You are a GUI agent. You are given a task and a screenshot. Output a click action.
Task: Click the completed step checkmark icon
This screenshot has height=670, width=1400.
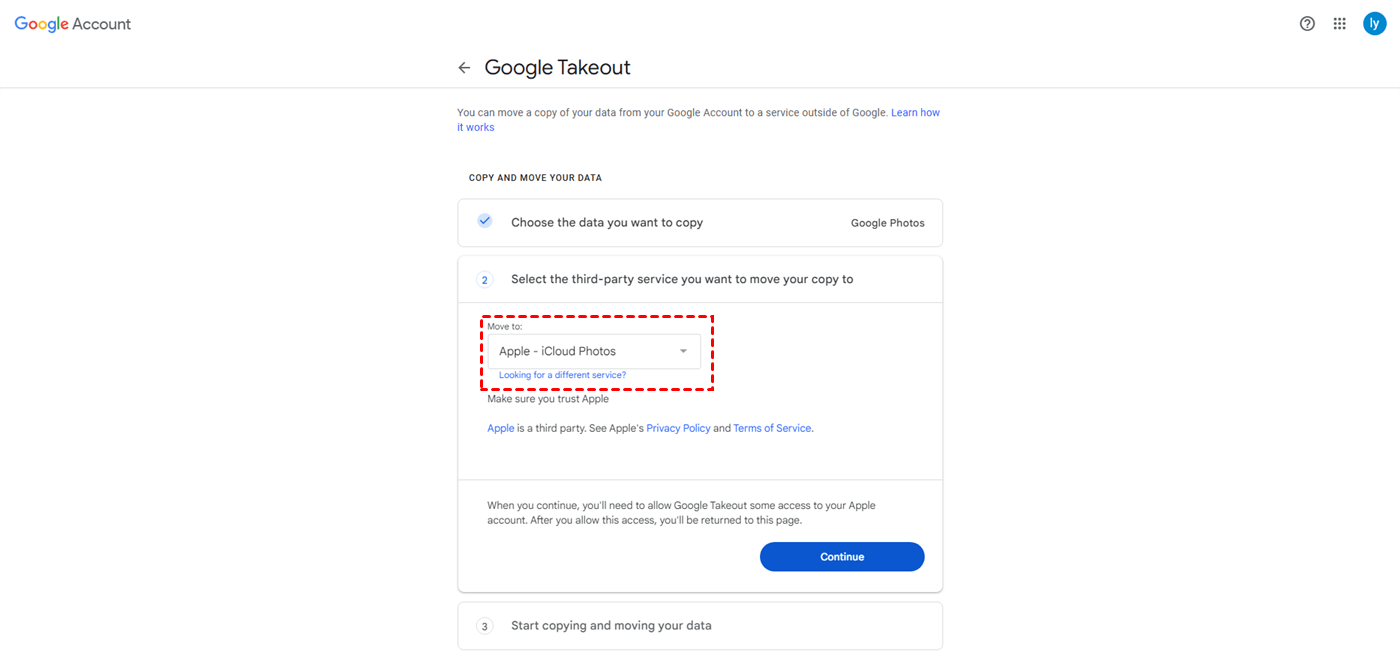[485, 221]
